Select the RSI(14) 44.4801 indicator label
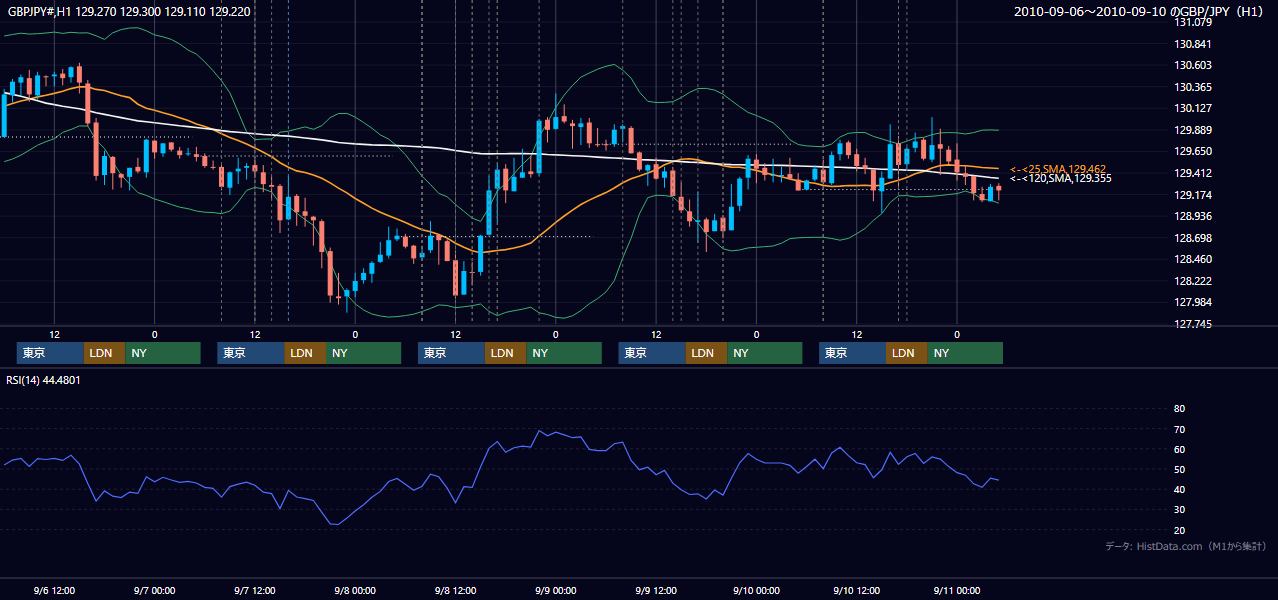The width and height of the screenshot is (1278, 600). [43, 380]
